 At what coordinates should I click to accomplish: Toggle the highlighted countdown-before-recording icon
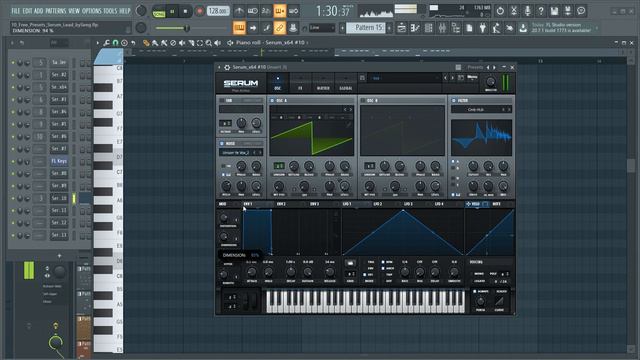pyautogui.click(x=280, y=11)
